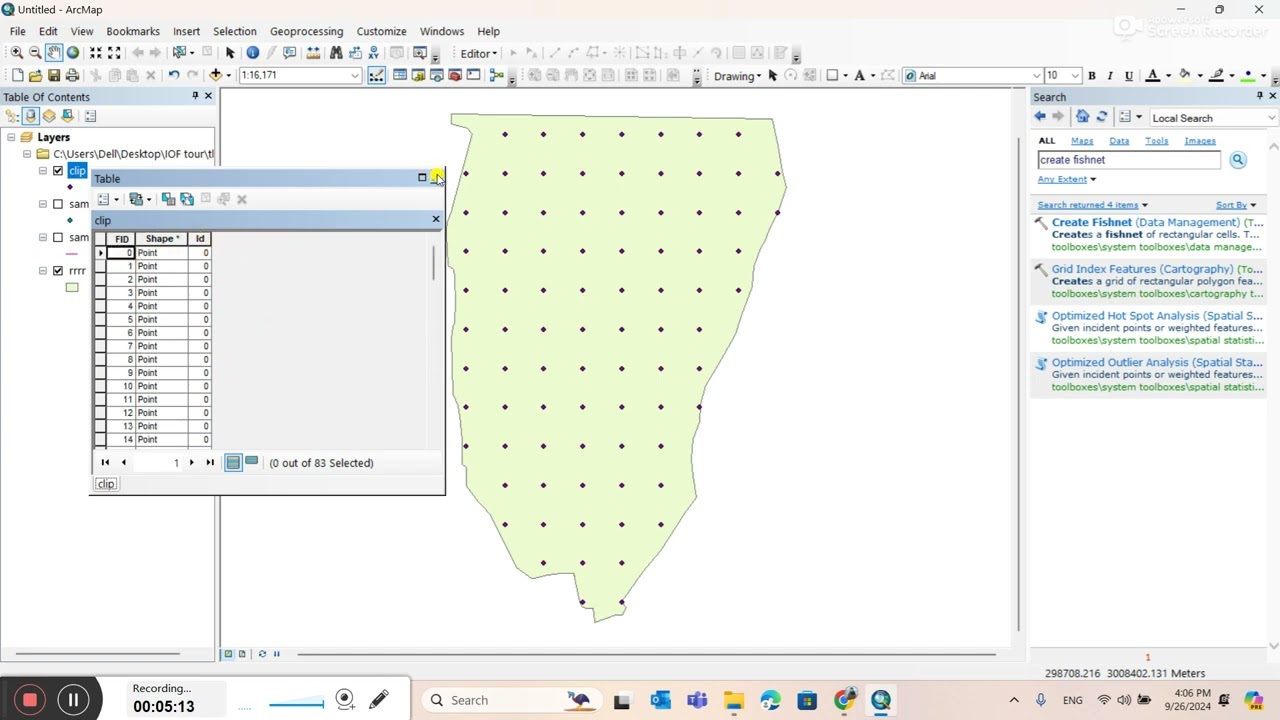
Task: Collapse the Layers tree node
Action: (x=11, y=138)
